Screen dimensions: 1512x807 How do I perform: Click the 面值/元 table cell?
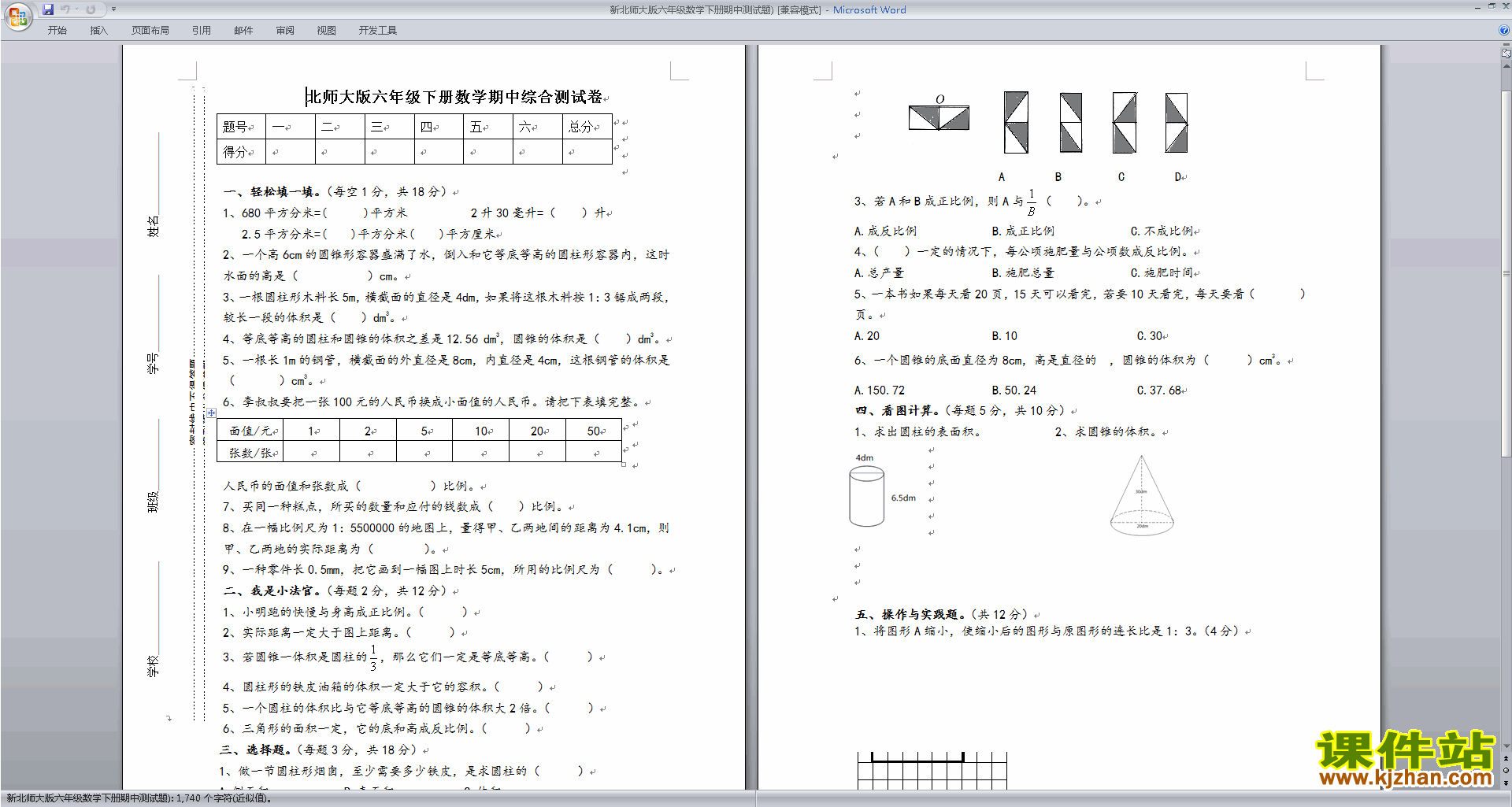[x=250, y=431]
